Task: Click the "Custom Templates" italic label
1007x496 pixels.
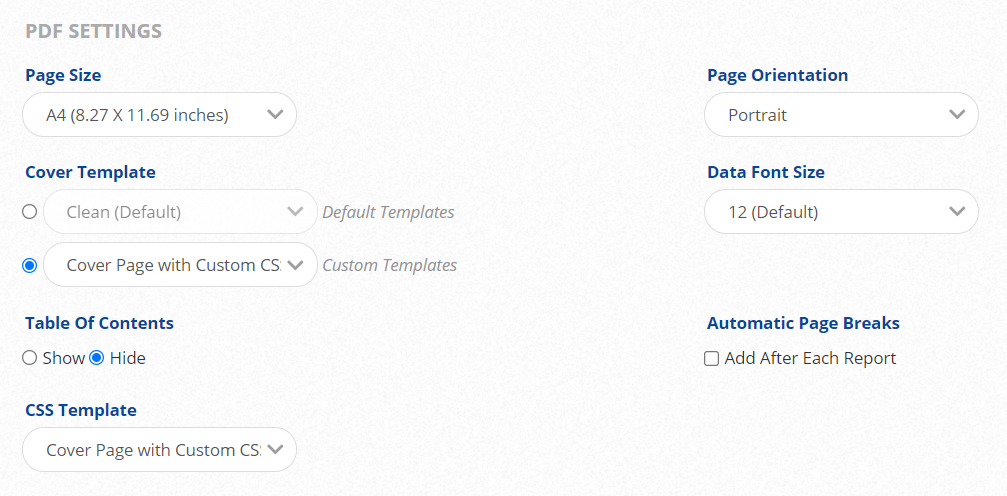Action: [389, 265]
